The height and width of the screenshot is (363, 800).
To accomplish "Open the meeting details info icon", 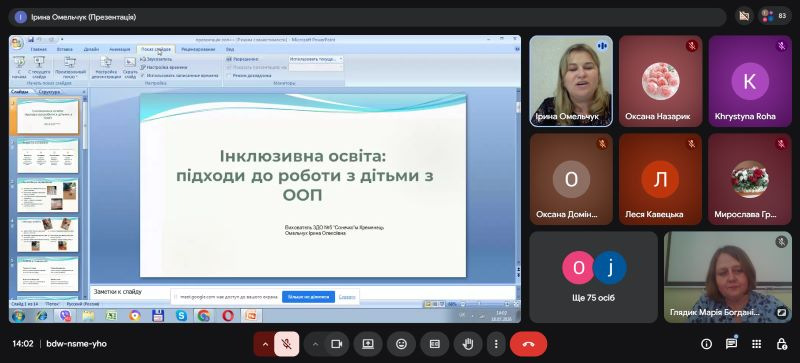I will [706, 344].
